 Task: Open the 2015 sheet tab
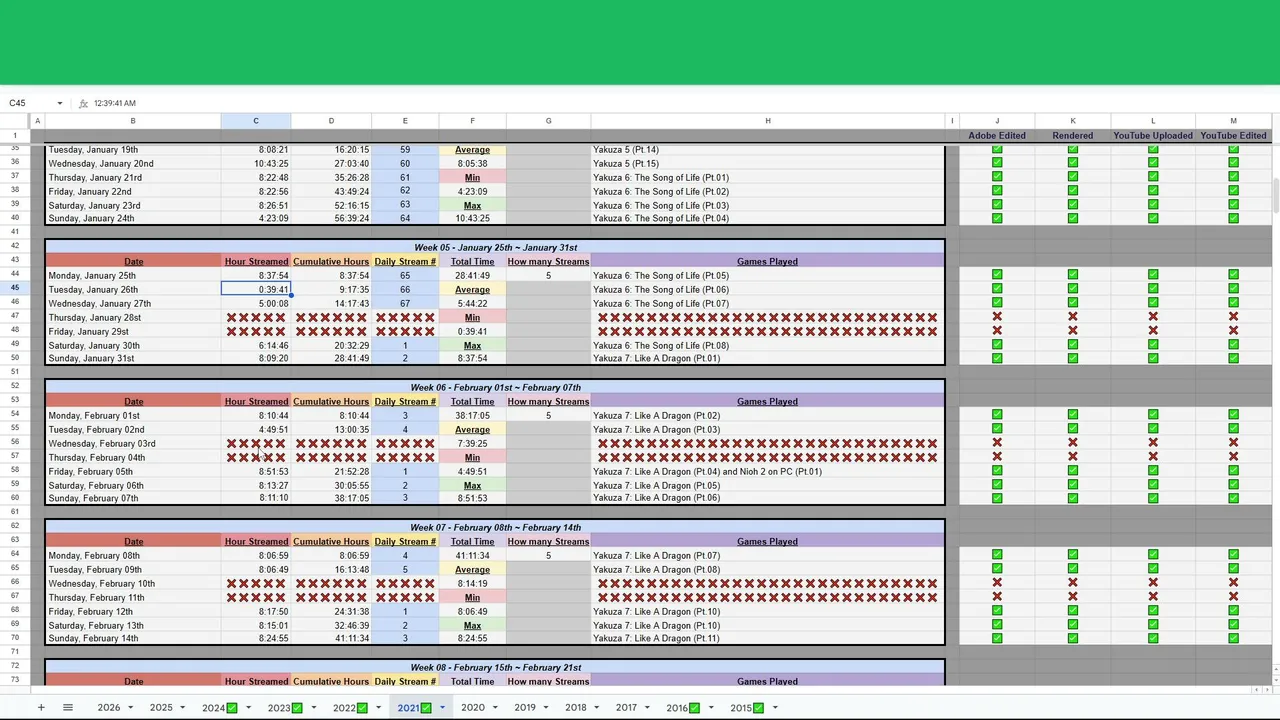(747, 708)
